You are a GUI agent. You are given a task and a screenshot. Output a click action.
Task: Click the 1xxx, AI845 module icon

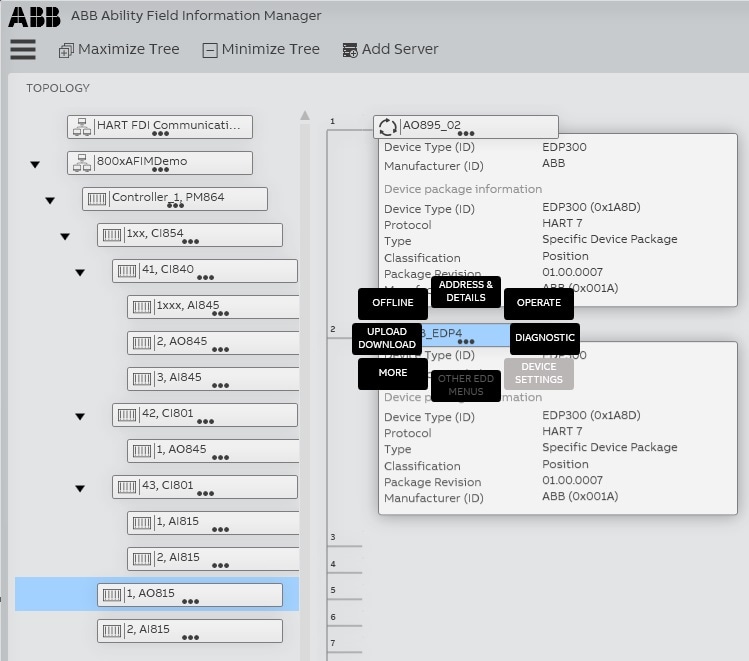(142, 307)
